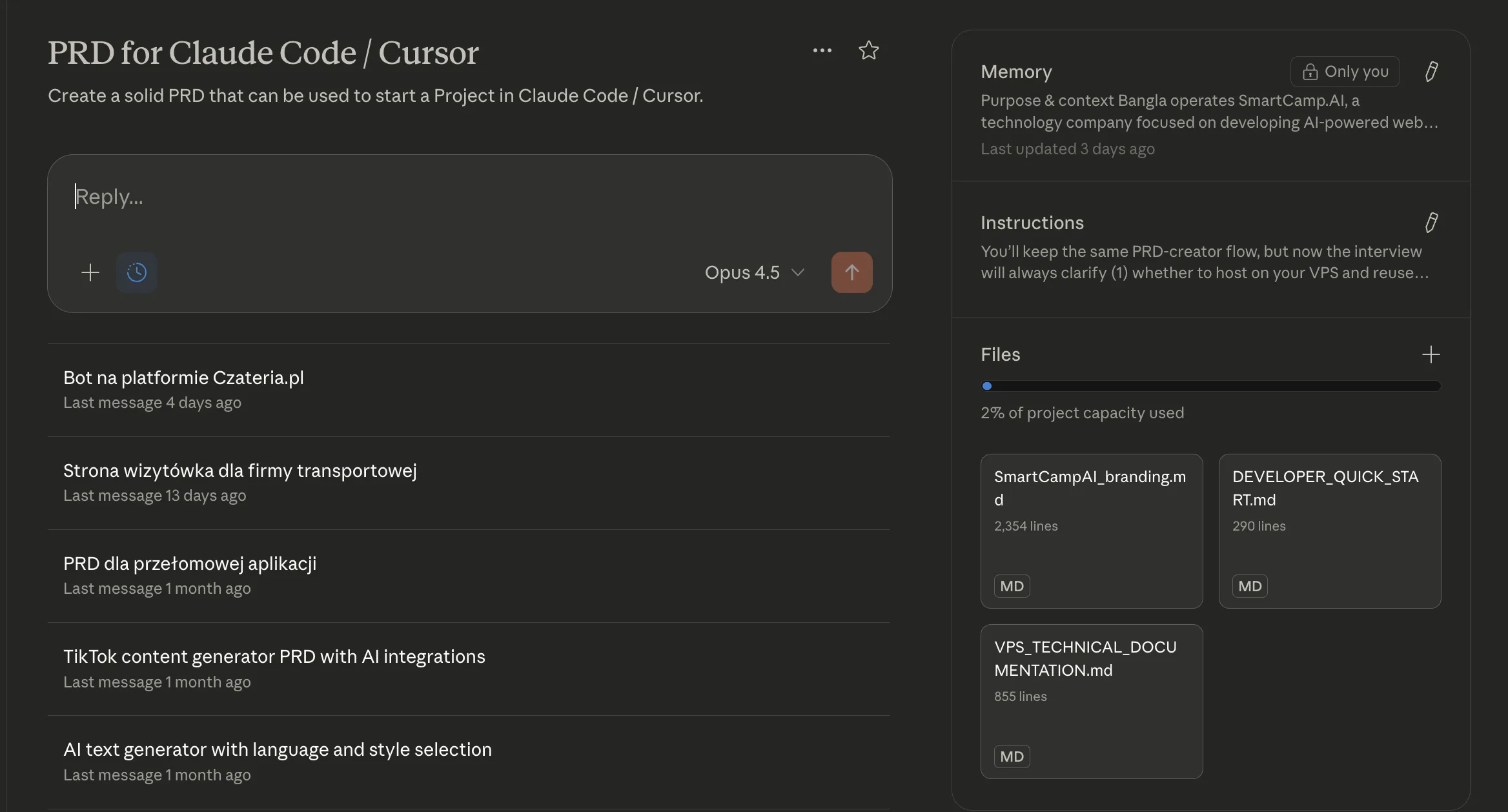Open the three-dot project options menu

point(822,50)
